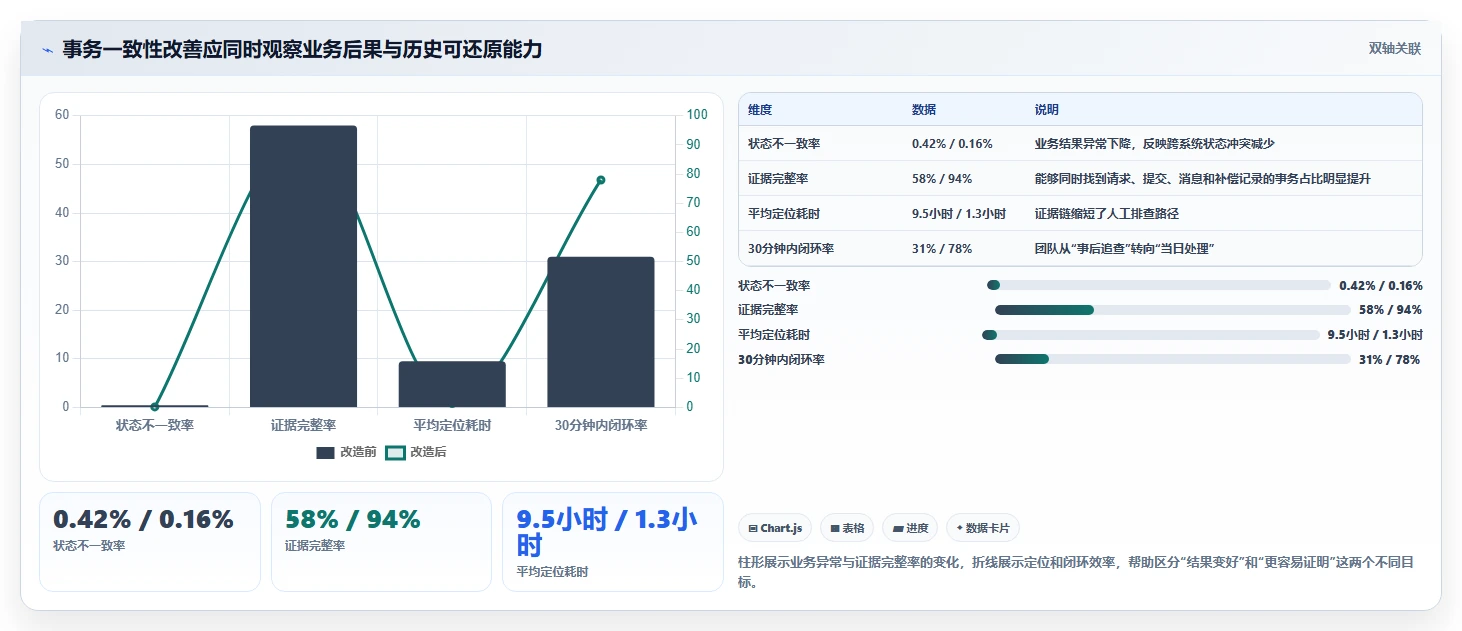The image size is (1462, 631).
Task: Click the 数据卡片 tag chip
Action: (x=983, y=528)
